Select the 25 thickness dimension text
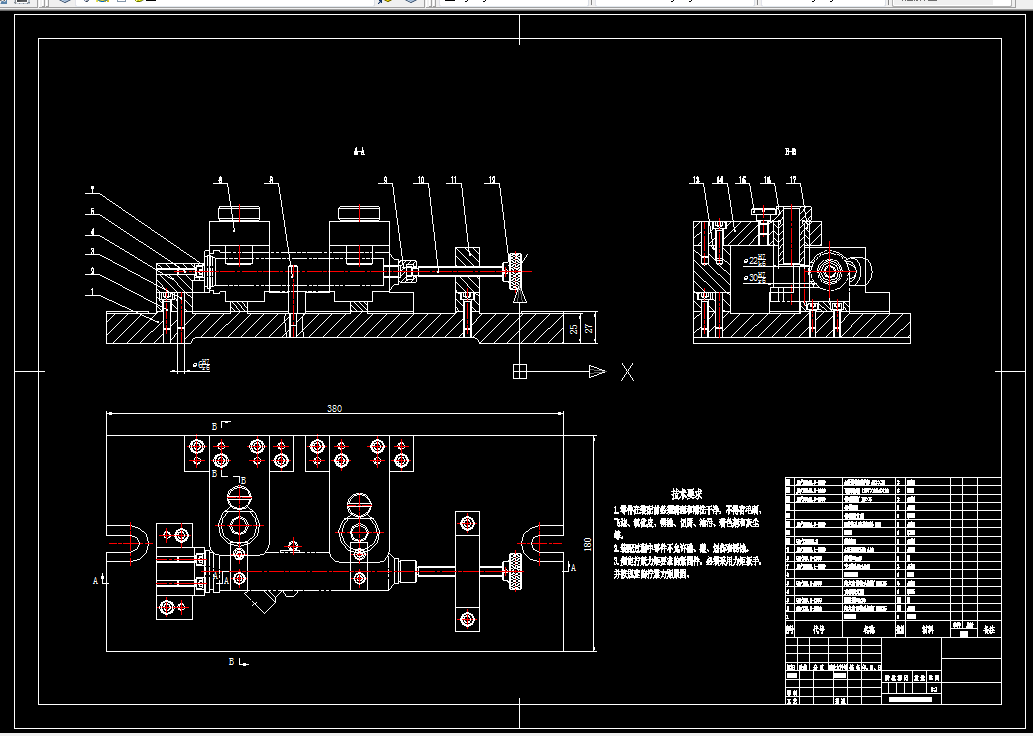Image resolution: width=1033 pixels, height=736 pixels. point(574,328)
